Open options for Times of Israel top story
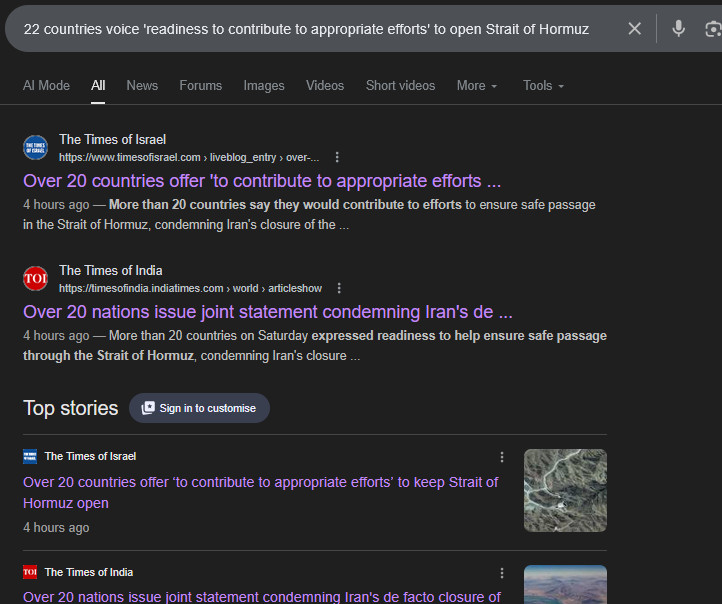The width and height of the screenshot is (722, 604). (502, 457)
